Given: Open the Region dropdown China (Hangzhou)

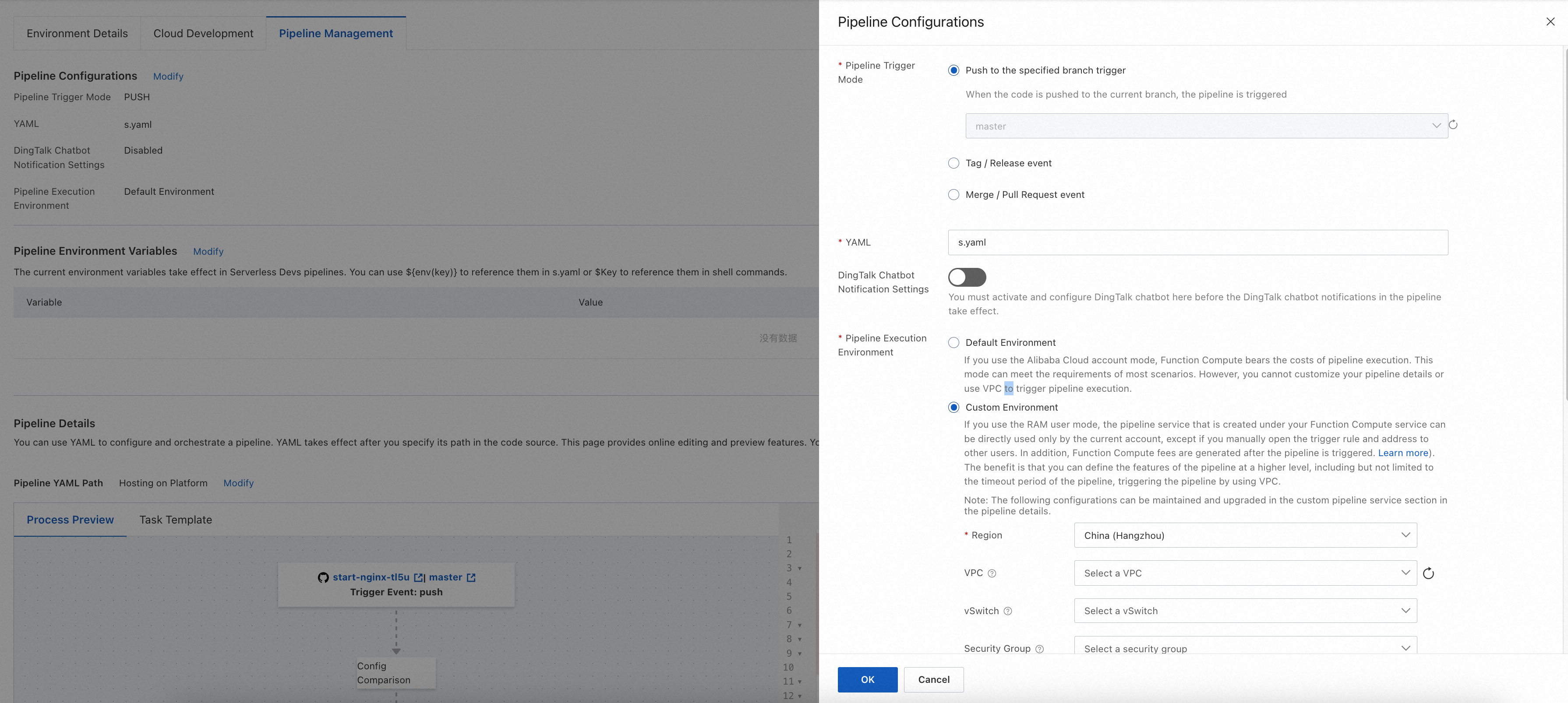Looking at the screenshot, I should tap(1245, 535).
